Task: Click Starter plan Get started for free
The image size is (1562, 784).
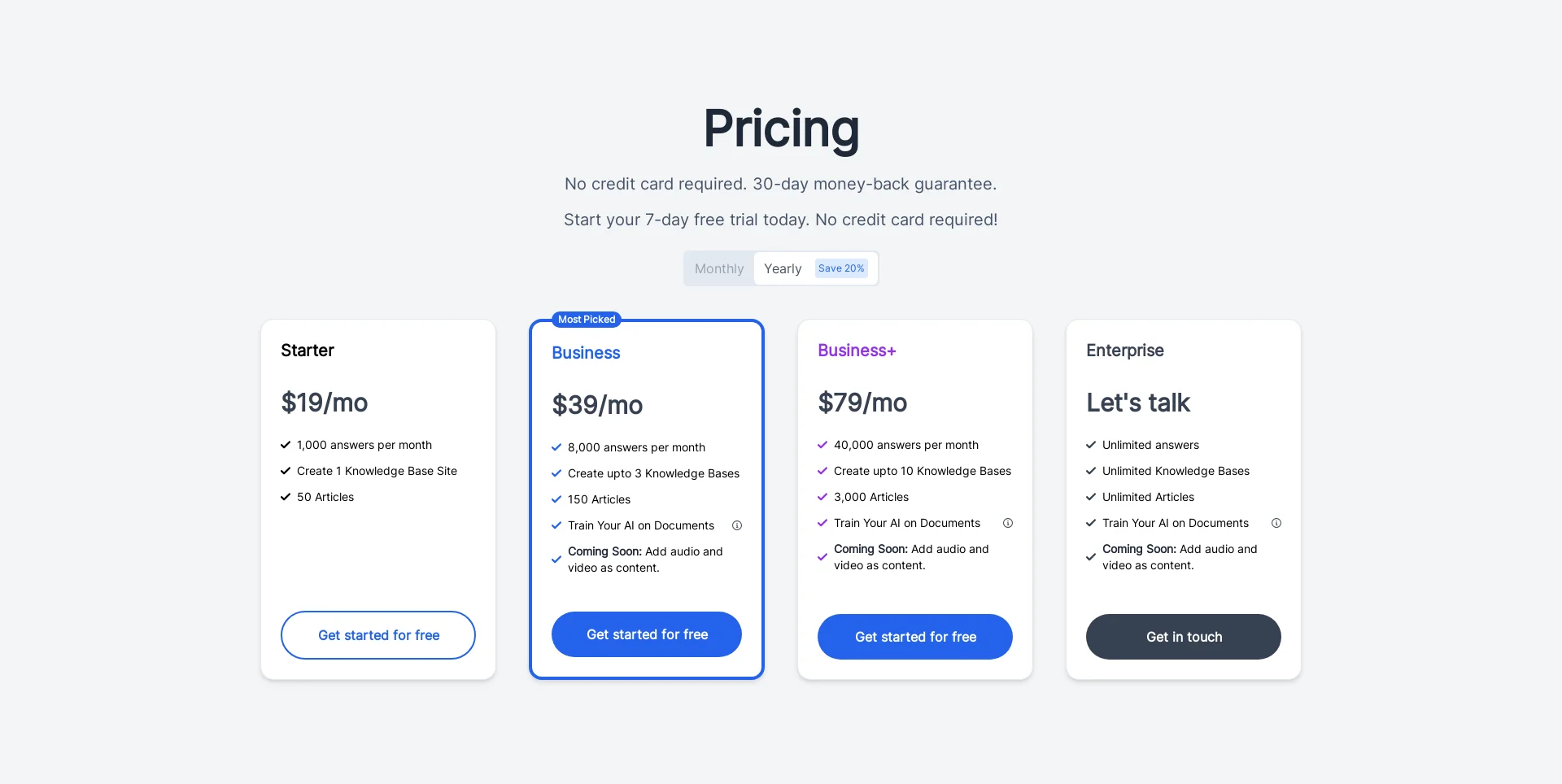Action: 378,635
